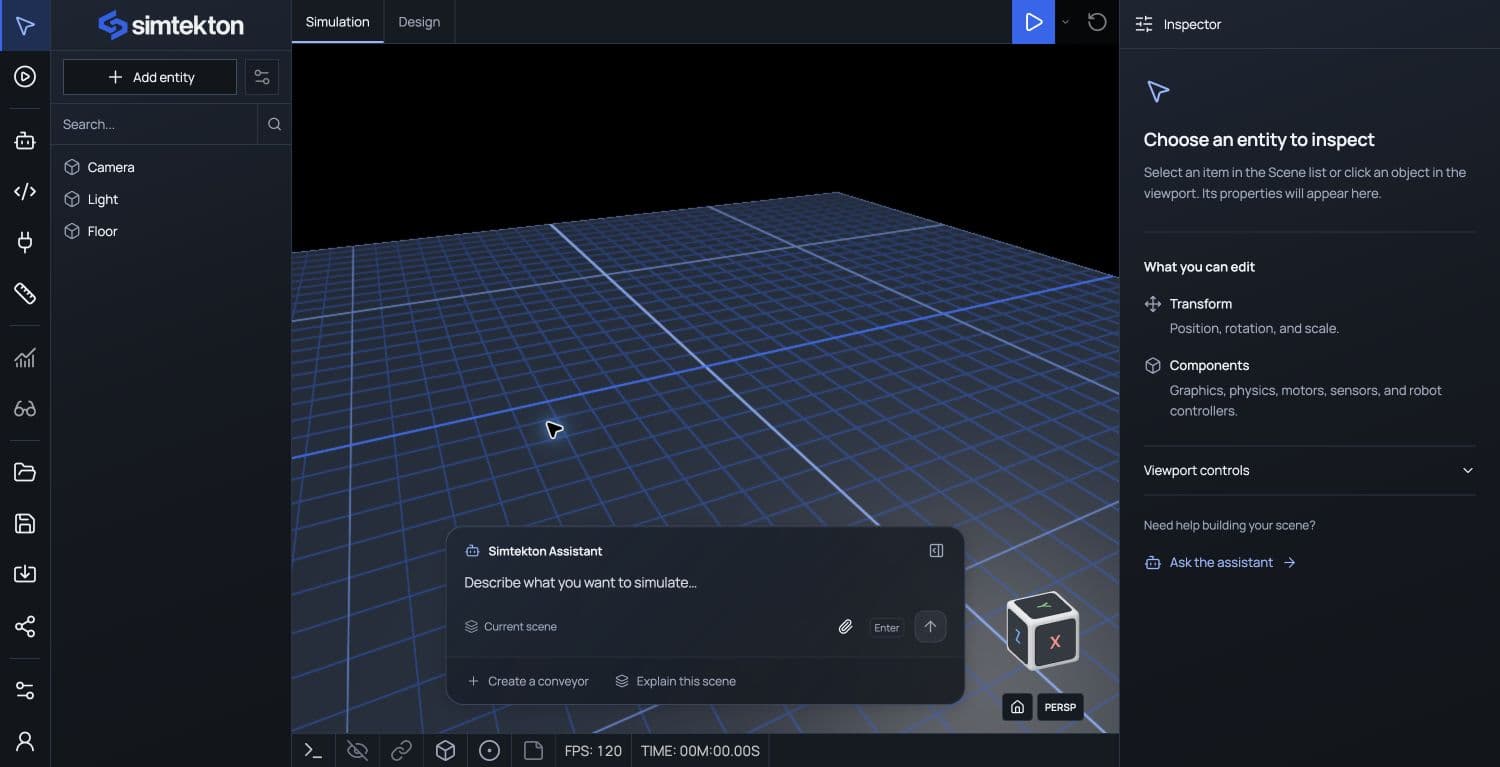Open the terminal console icon
This screenshot has height=767, width=1500.
313,750
